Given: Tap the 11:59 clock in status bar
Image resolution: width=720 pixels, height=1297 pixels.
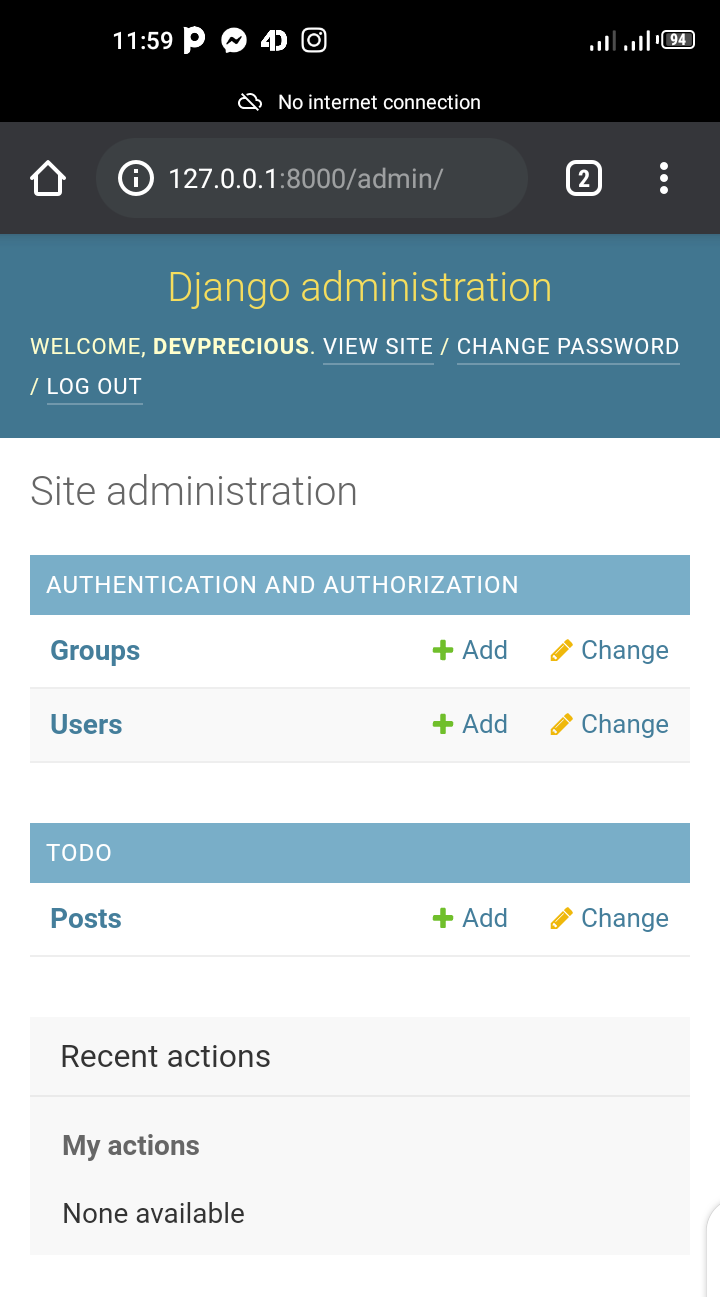Looking at the screenshot, I should [143, 41].
